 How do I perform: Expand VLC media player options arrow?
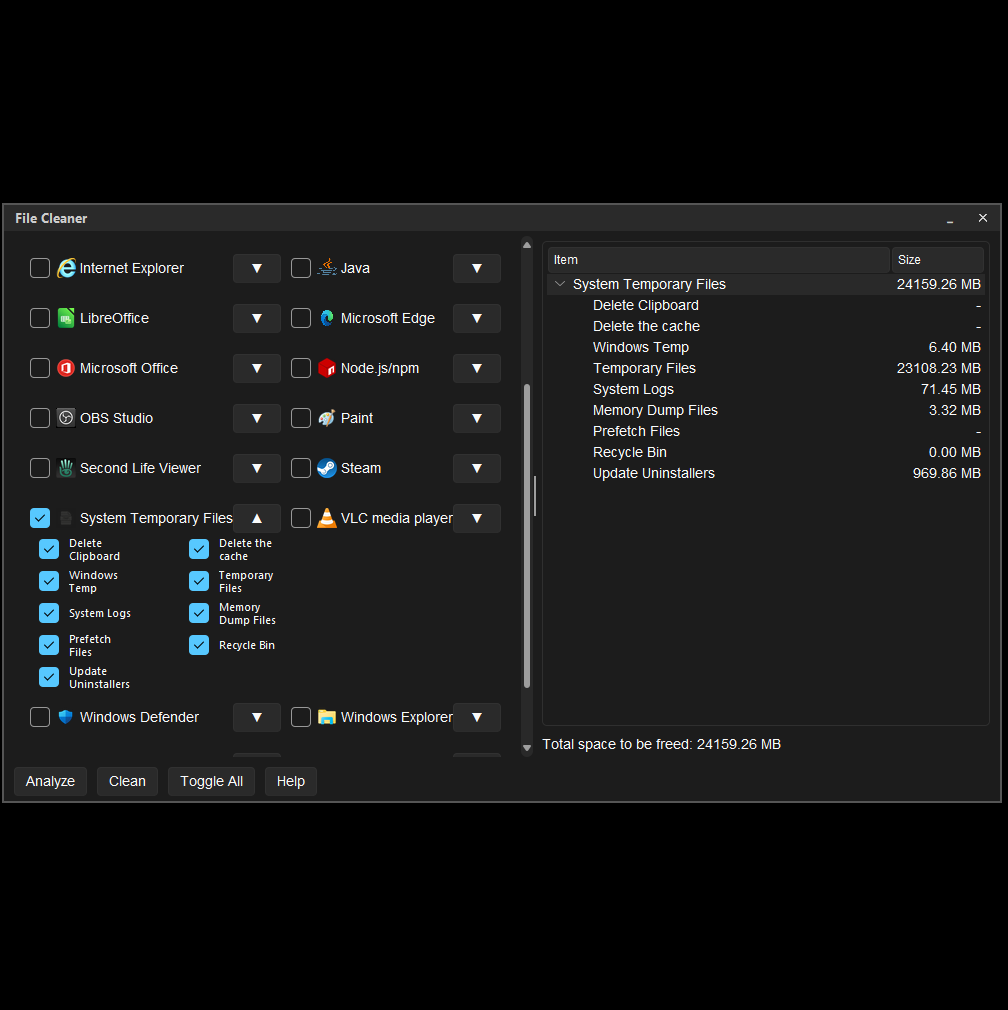(477, 518)
